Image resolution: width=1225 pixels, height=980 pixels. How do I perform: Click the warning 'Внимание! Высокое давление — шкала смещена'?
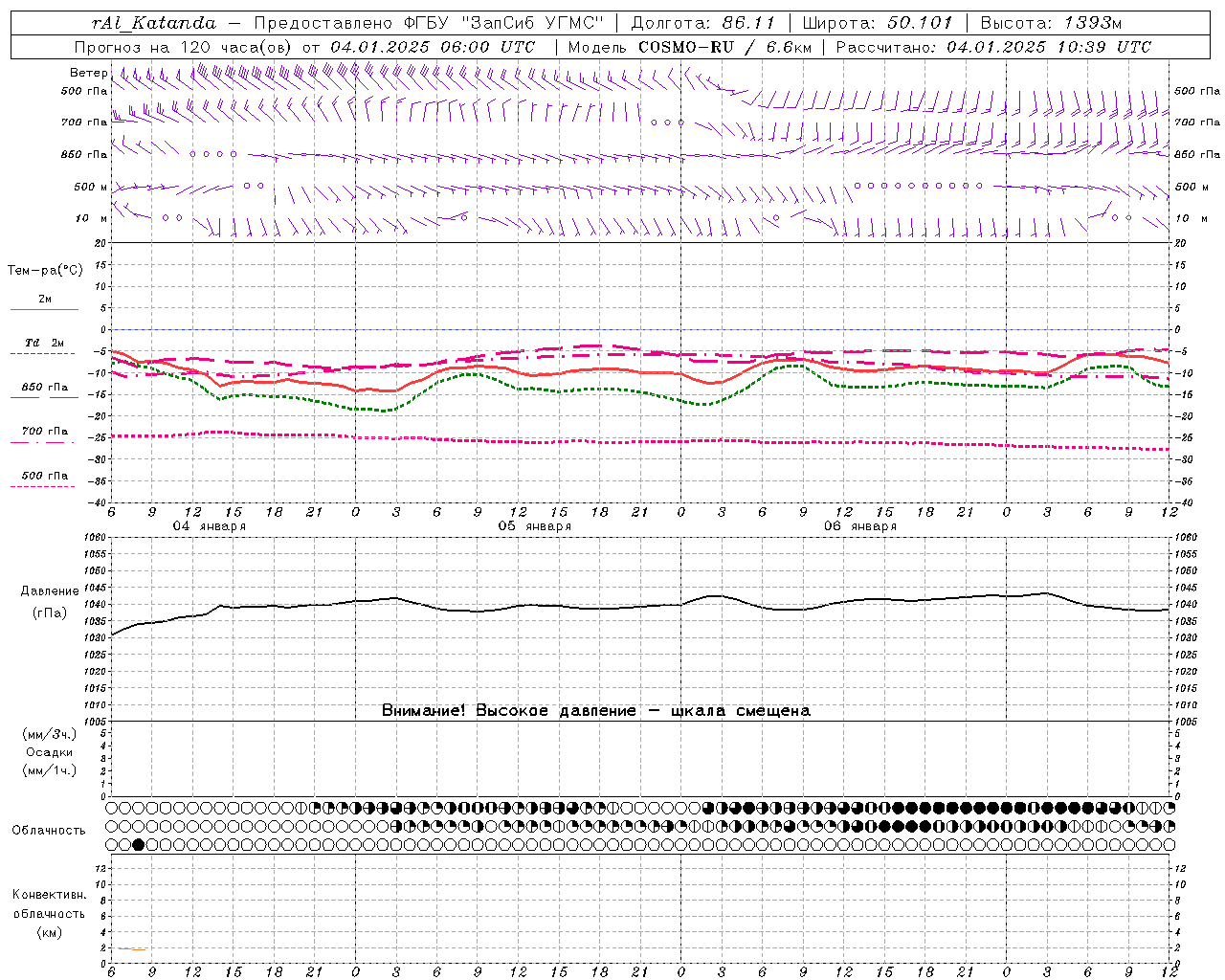point(595,710)
